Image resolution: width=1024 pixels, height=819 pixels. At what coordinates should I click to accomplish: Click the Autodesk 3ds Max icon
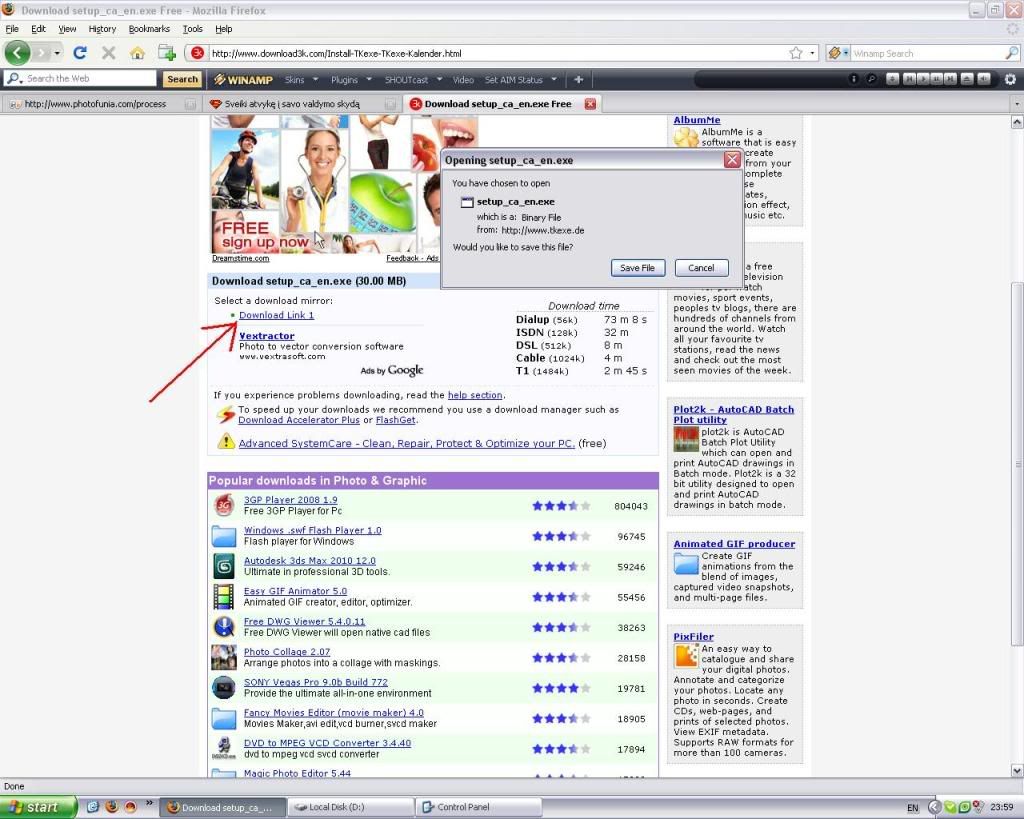click(x=224, y=566)
